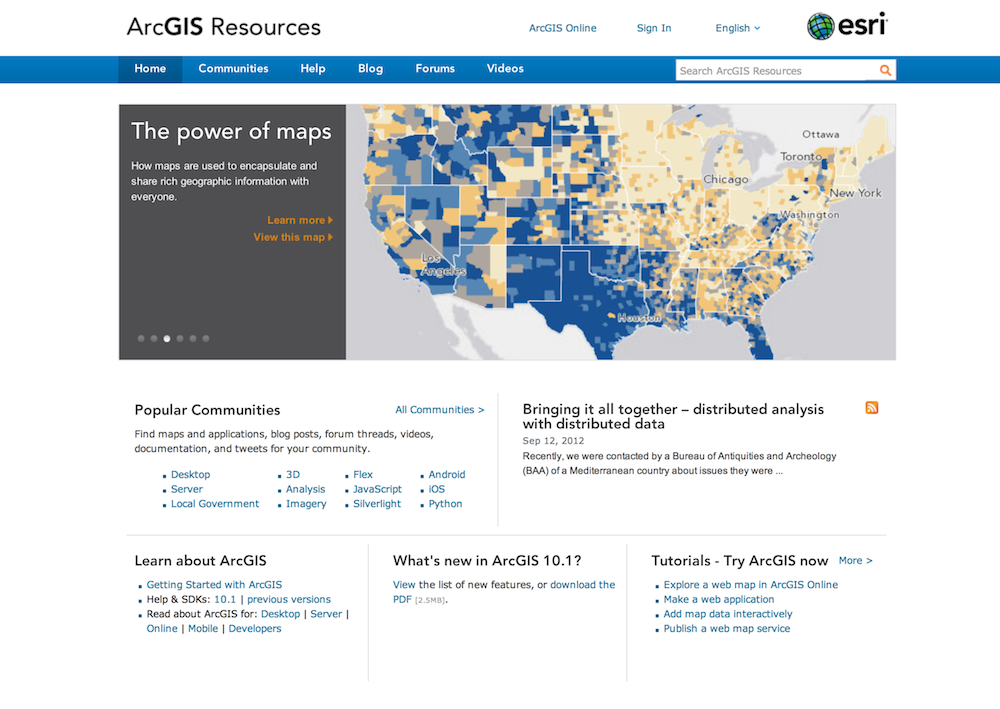Click the View this map link
This screenshot has width=1000, height=709.
pos(292,237)
